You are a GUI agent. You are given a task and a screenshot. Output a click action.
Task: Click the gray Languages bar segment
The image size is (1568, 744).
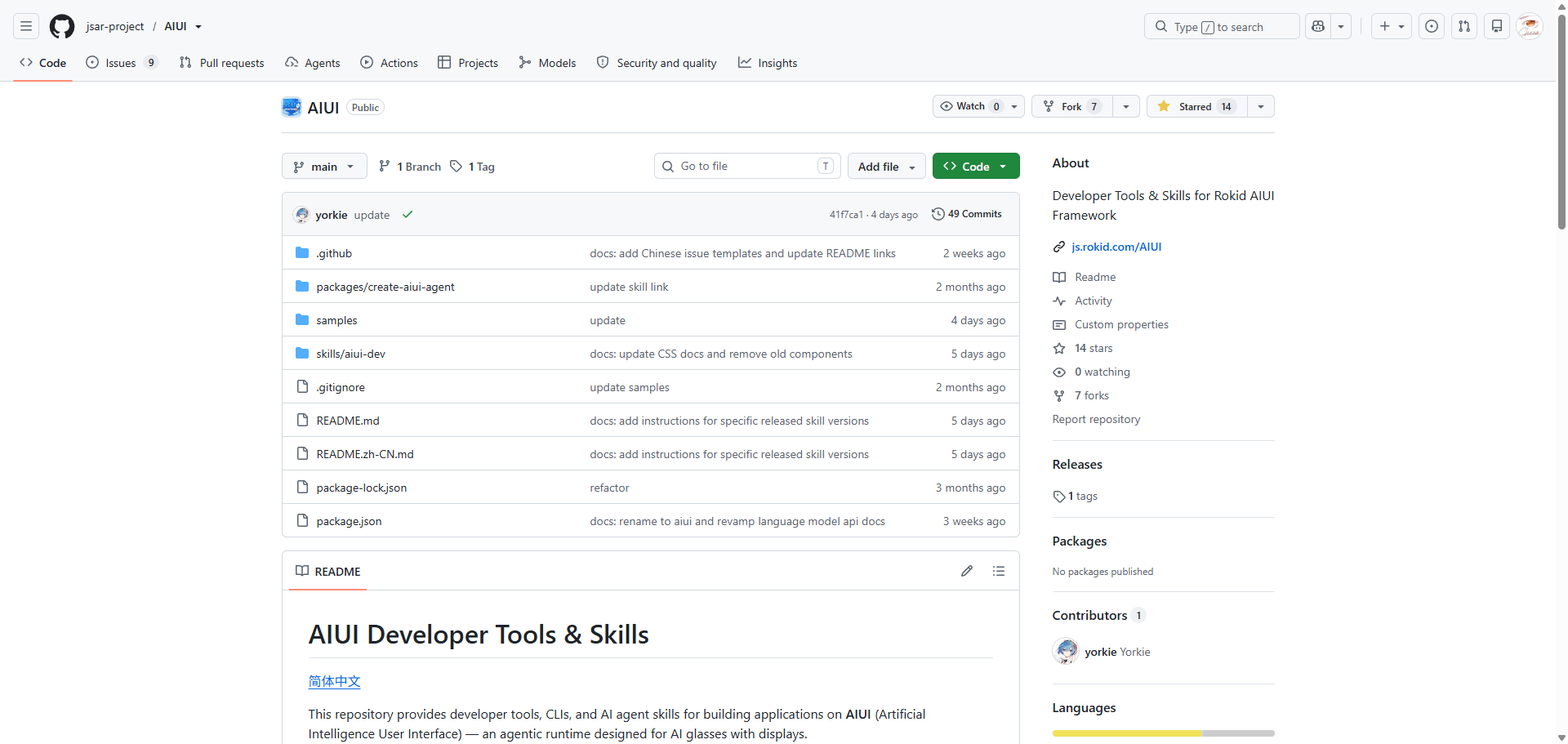point(1238,733)
